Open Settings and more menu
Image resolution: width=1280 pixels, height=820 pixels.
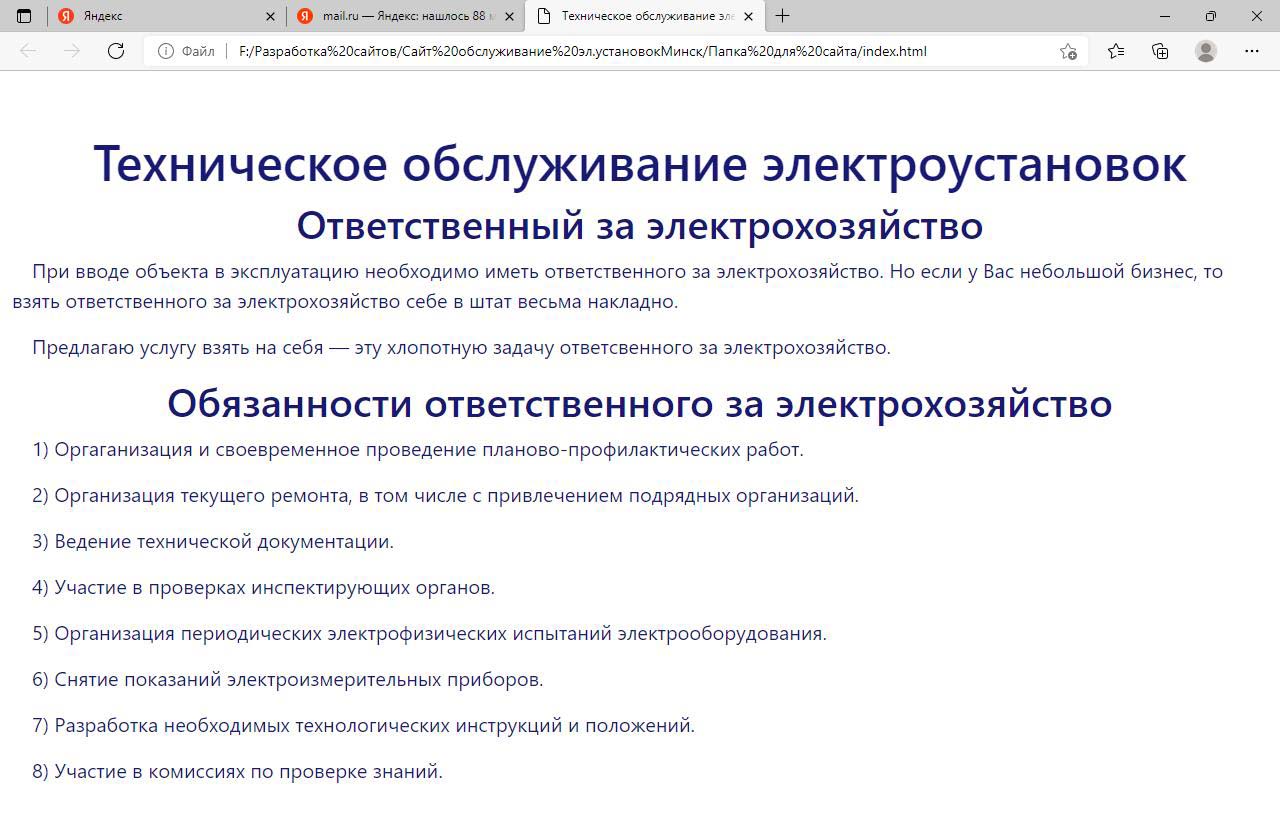pos(1252,51)
